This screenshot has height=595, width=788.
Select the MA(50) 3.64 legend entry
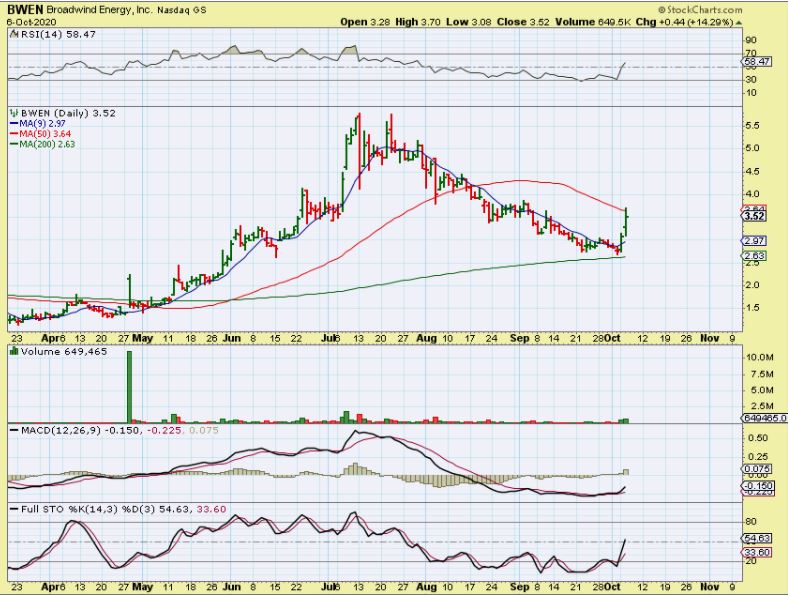(x=40, y=134)
